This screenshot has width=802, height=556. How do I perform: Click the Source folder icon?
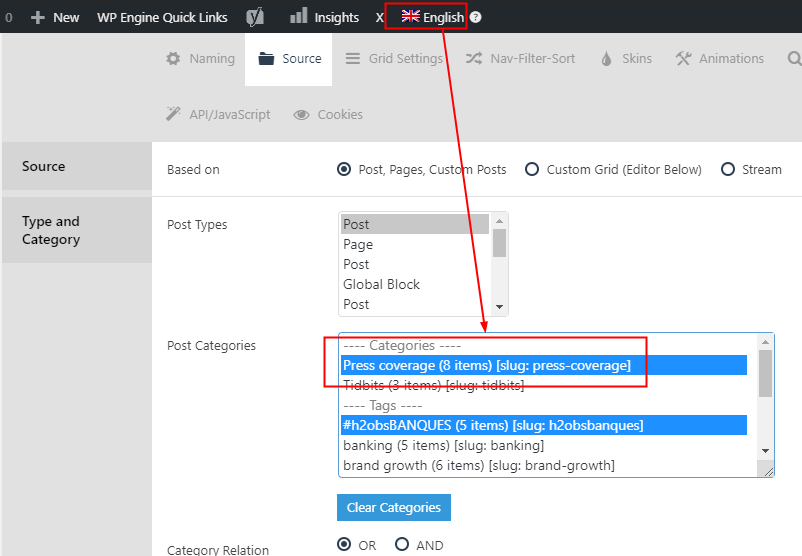click(266, 59)
